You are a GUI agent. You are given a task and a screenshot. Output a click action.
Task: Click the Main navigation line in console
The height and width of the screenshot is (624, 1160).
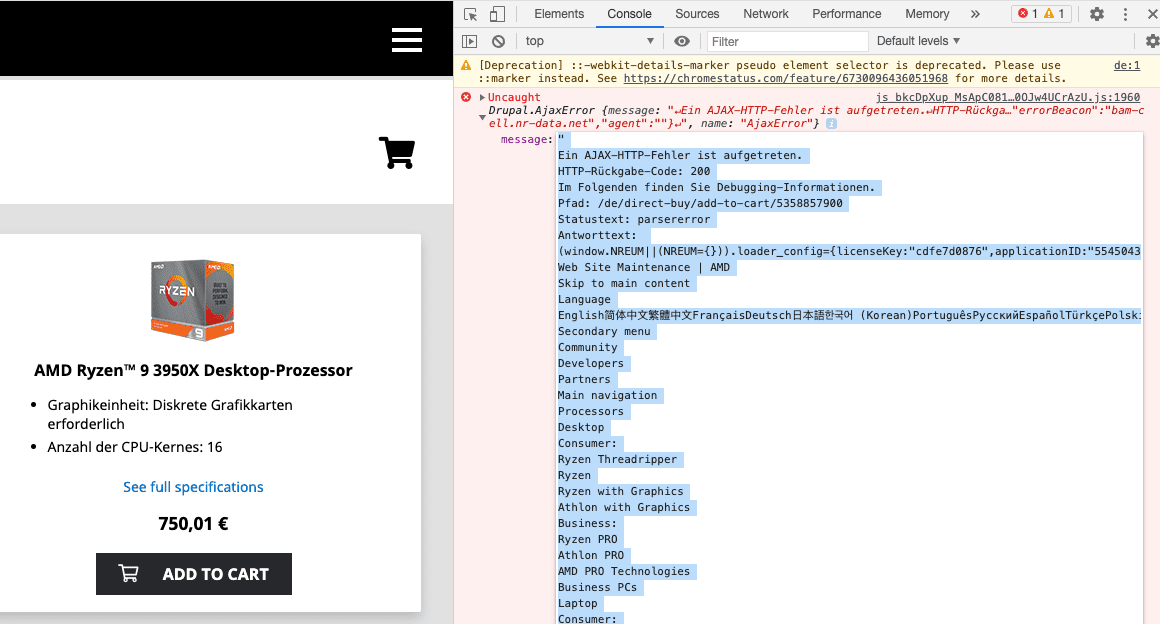[607, 395]
